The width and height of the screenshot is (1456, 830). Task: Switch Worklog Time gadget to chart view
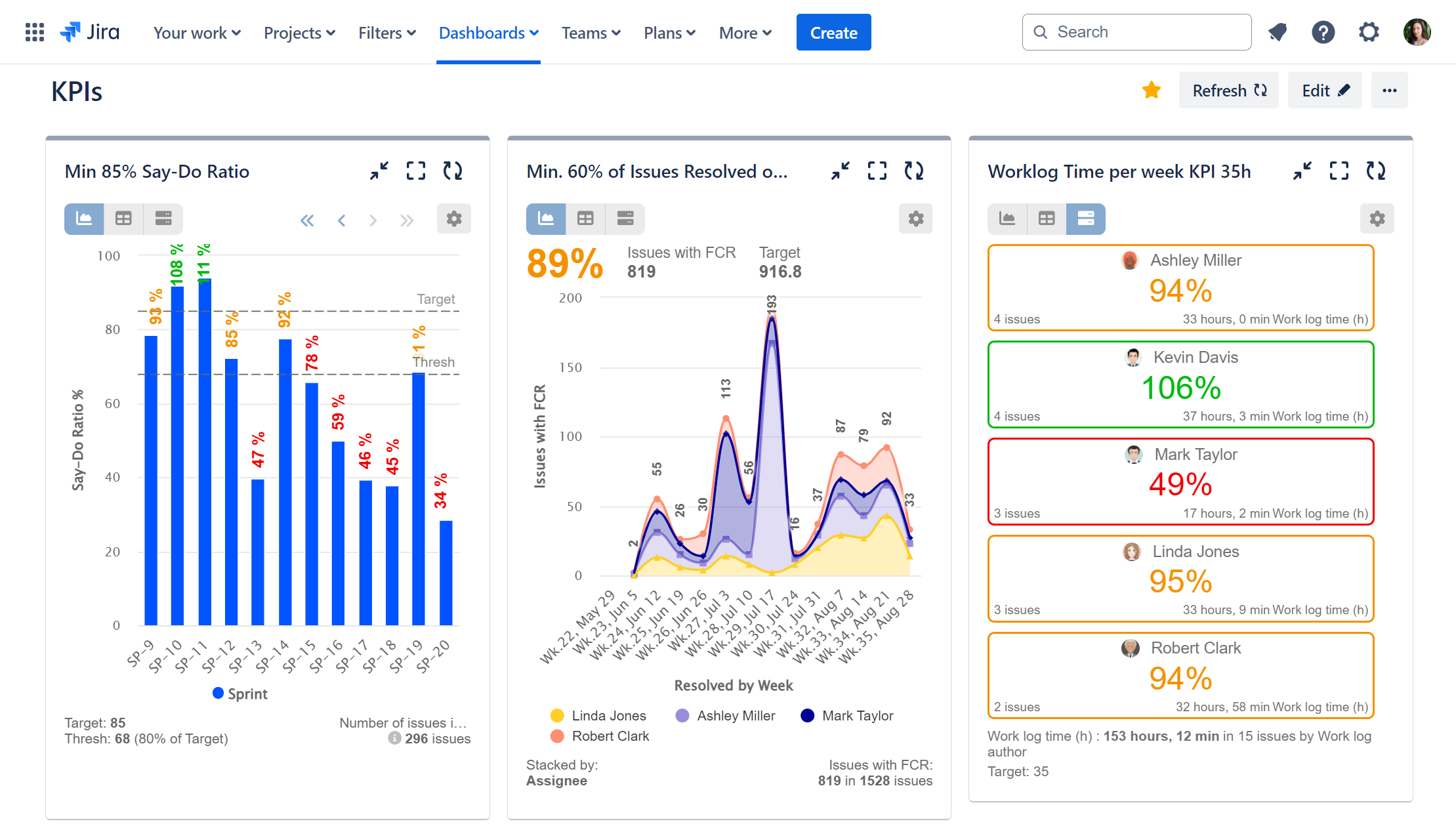point(1007,218)
